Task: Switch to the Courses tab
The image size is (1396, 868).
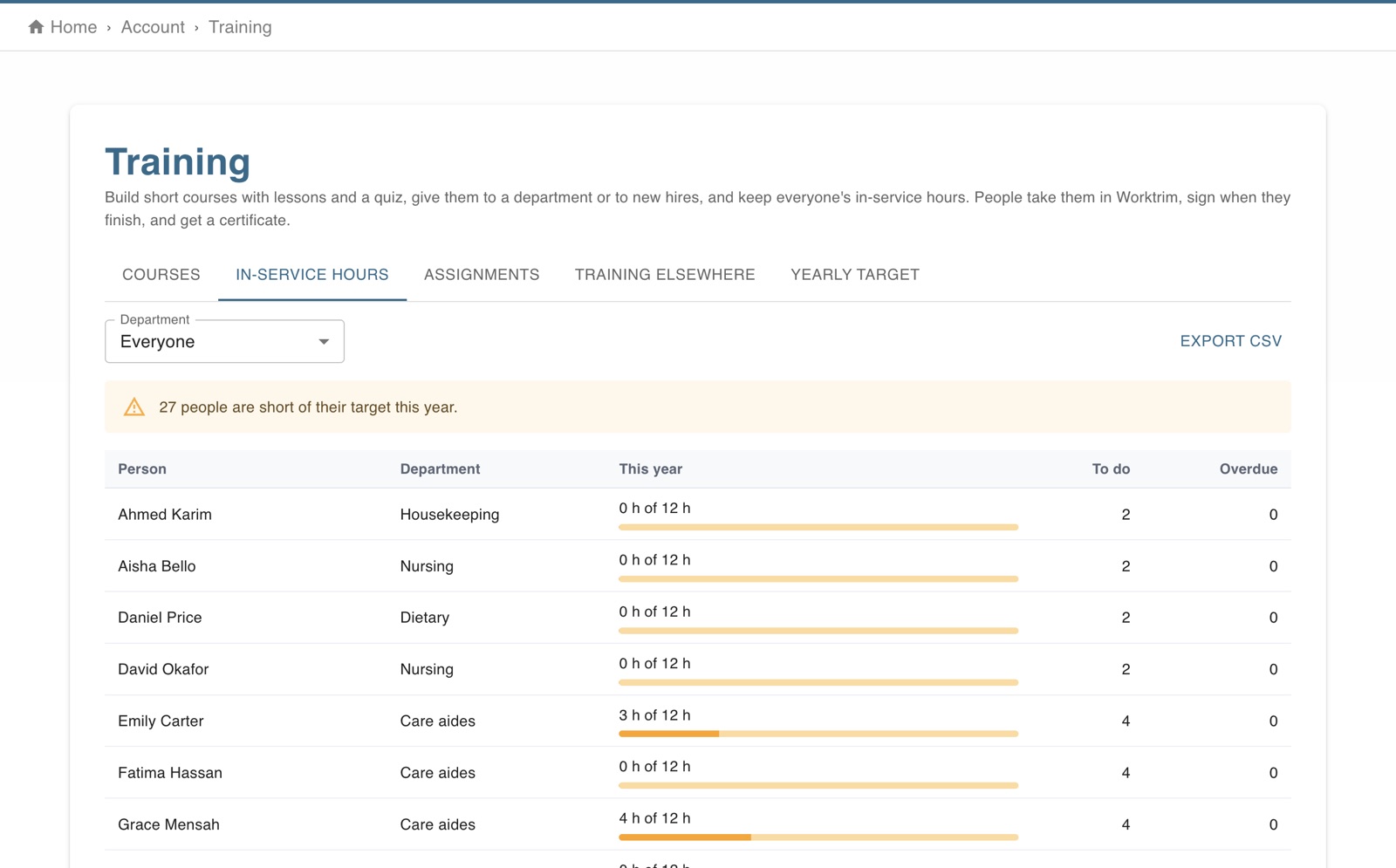Action: [x=161, y=275]
